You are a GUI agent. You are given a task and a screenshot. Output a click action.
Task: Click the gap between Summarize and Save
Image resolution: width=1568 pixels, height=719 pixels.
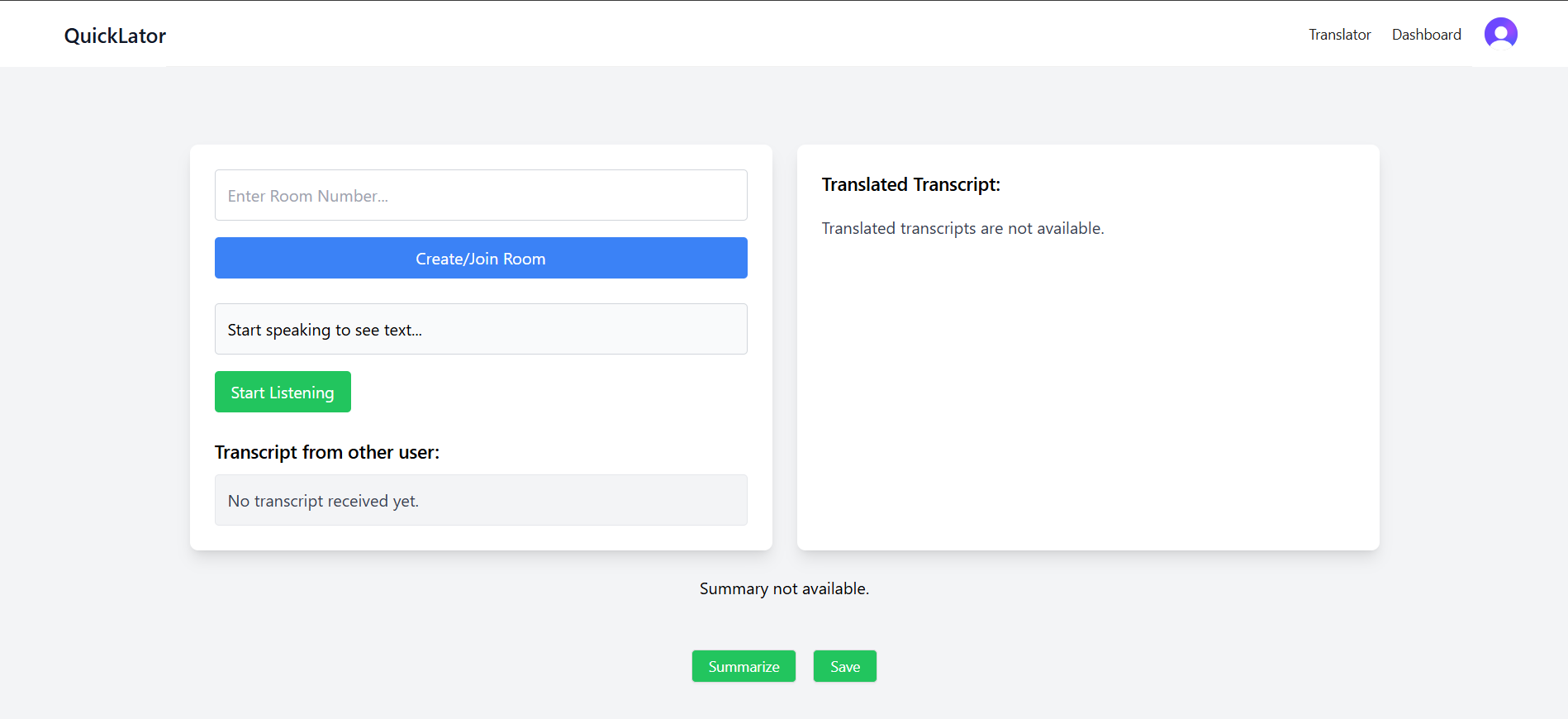click(805, 666)
